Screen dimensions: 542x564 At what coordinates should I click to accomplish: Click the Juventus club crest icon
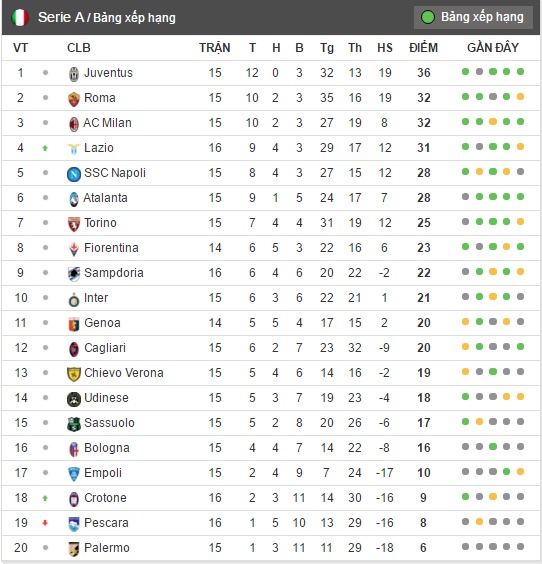(74, 73)
